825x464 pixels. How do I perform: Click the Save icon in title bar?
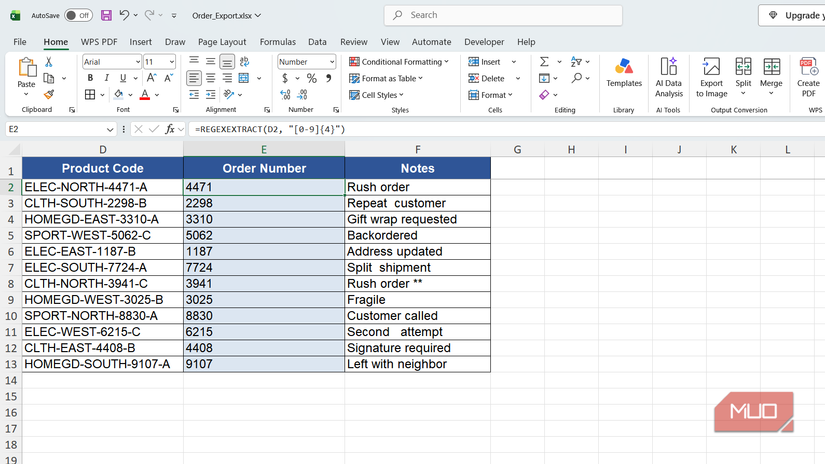[106, 15]
